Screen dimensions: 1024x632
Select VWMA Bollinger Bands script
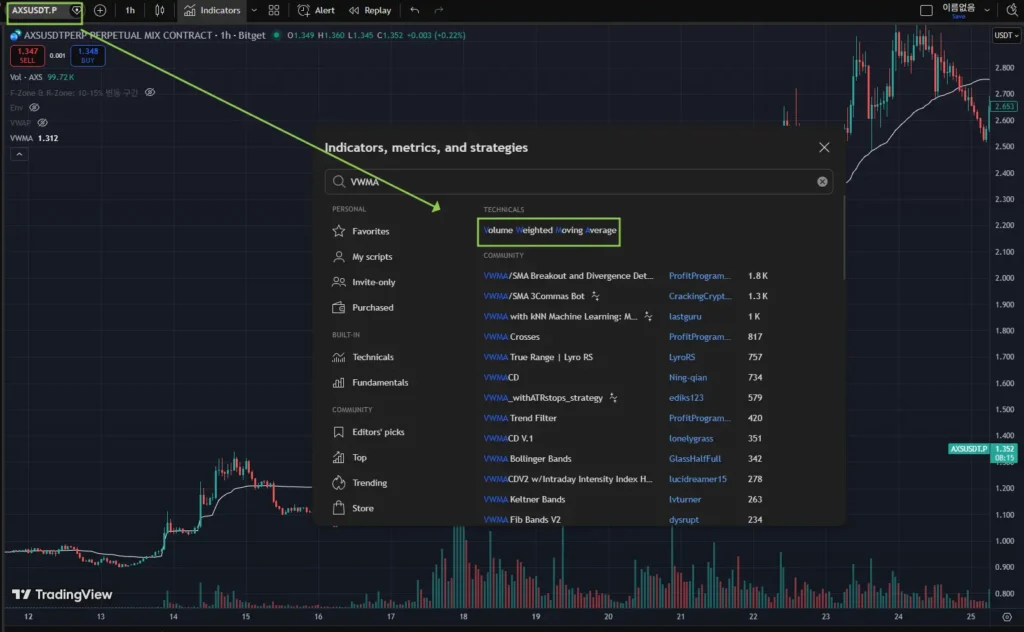(527, 458)
